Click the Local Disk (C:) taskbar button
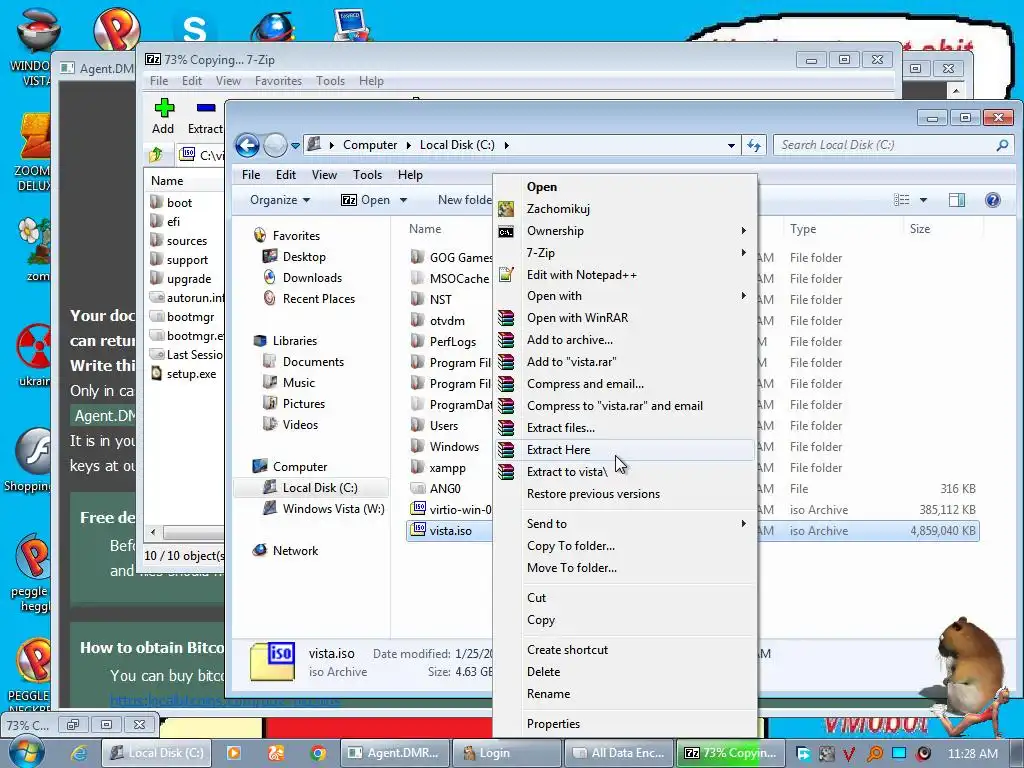The image size is (1024, 768). (156, 753)
